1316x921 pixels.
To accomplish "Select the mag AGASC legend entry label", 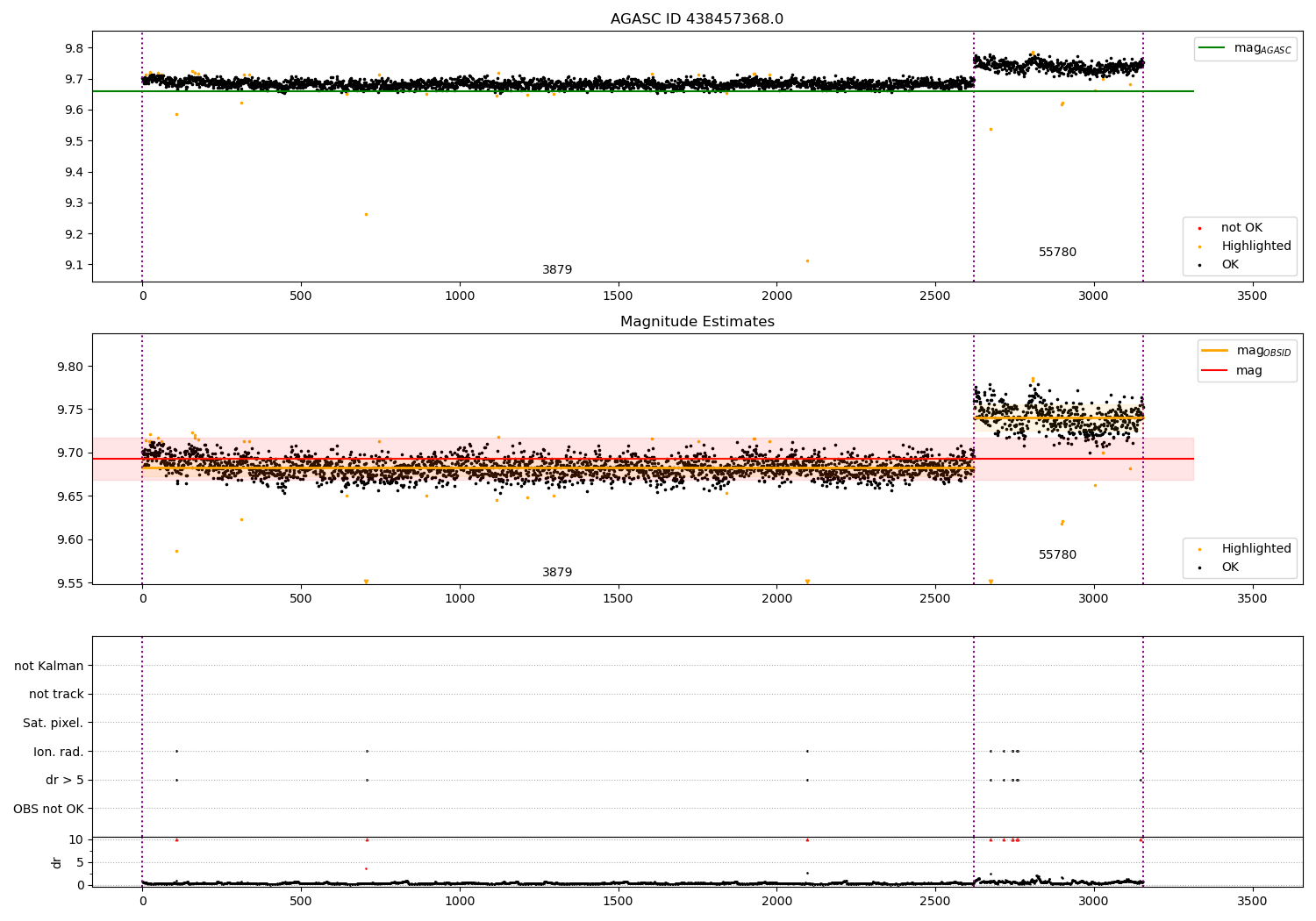I will pyautogui.click(x=1262, y=48).
